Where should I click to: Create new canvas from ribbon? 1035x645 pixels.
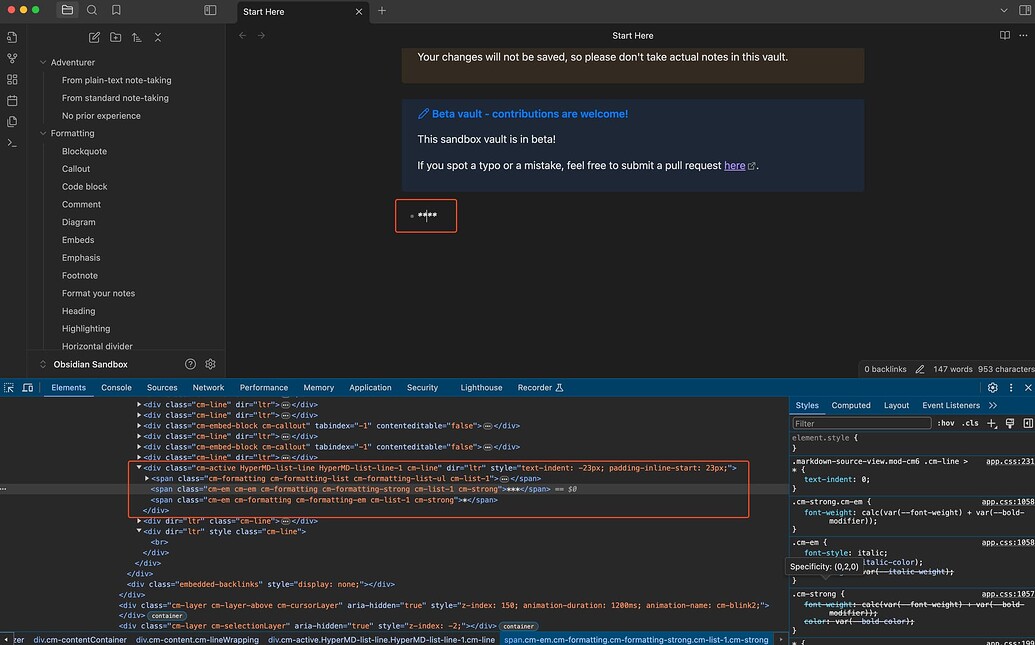click(12, 80)
